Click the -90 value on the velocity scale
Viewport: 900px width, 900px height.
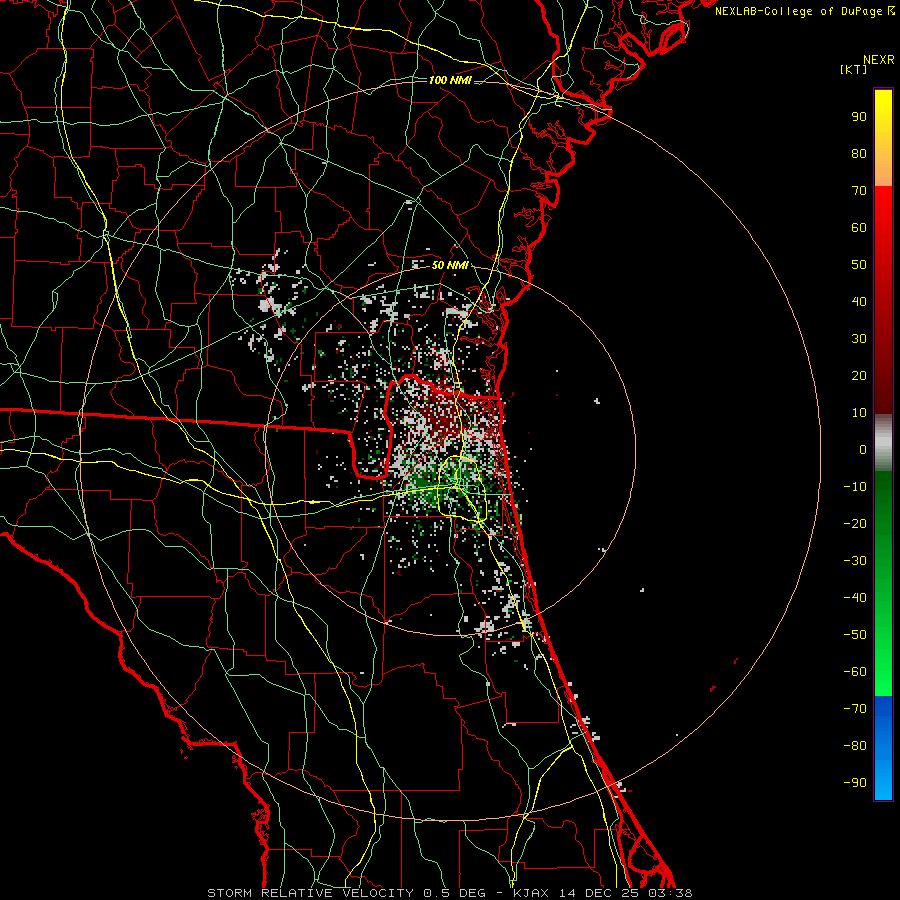[x=855, y=783]
